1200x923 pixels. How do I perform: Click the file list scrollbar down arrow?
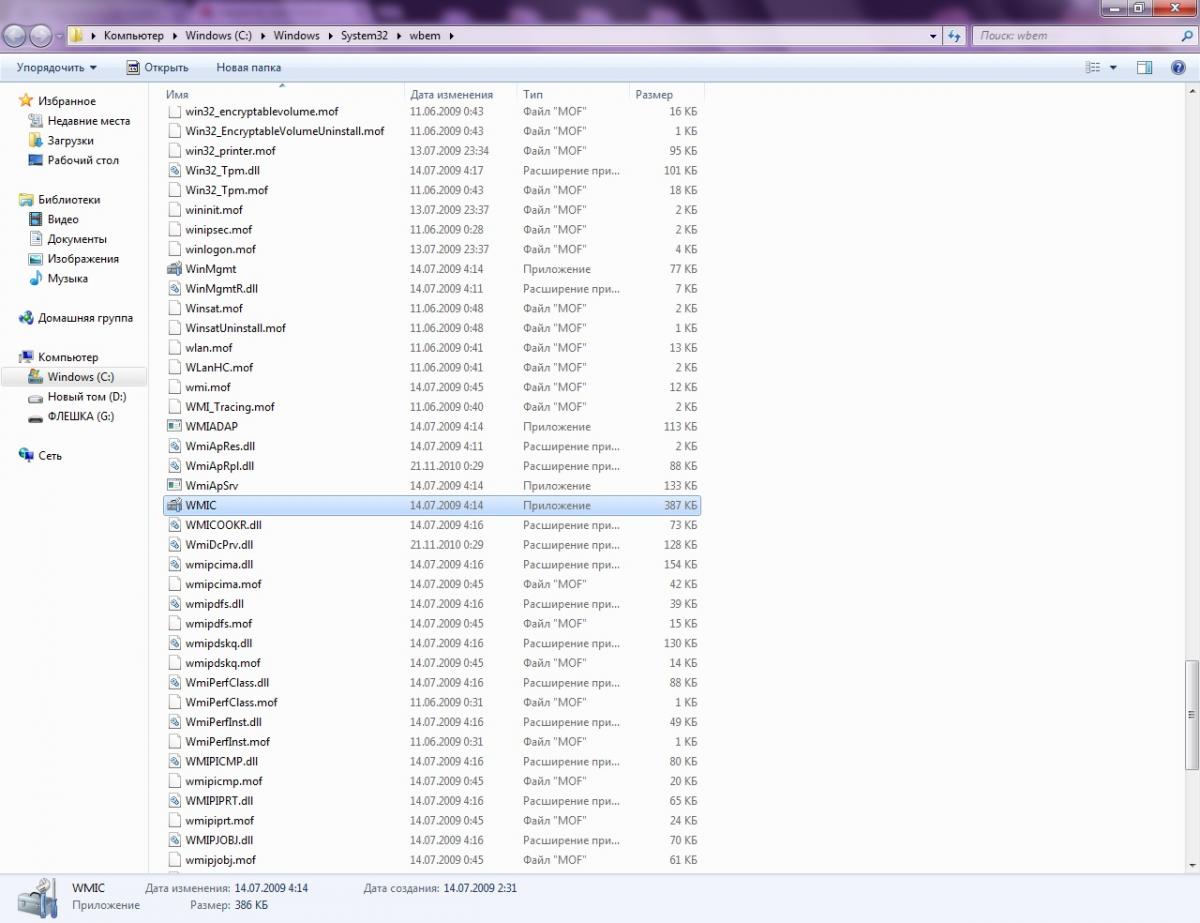1191,866
